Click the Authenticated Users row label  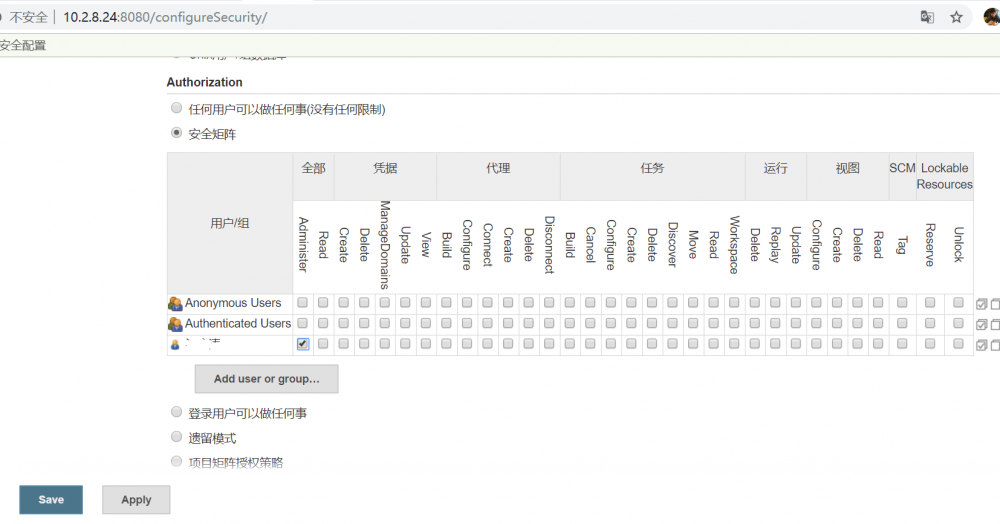click(x=238, y=323)
